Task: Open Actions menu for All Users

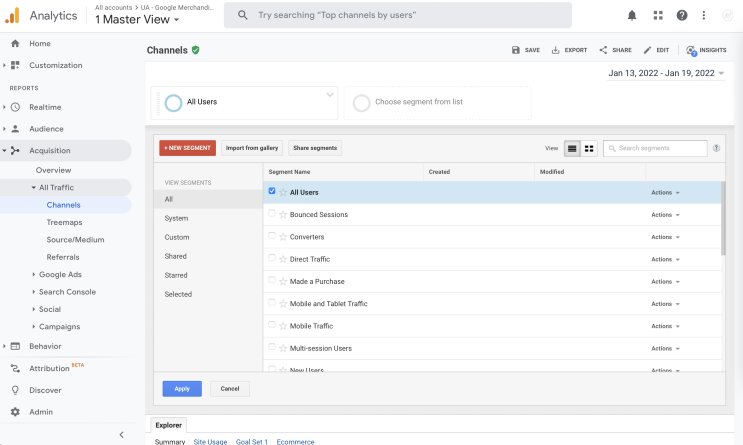Action: 665,192
